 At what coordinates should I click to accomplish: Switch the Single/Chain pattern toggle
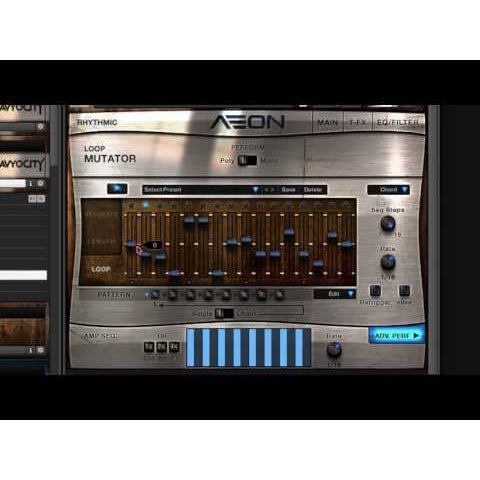(224, 313)
